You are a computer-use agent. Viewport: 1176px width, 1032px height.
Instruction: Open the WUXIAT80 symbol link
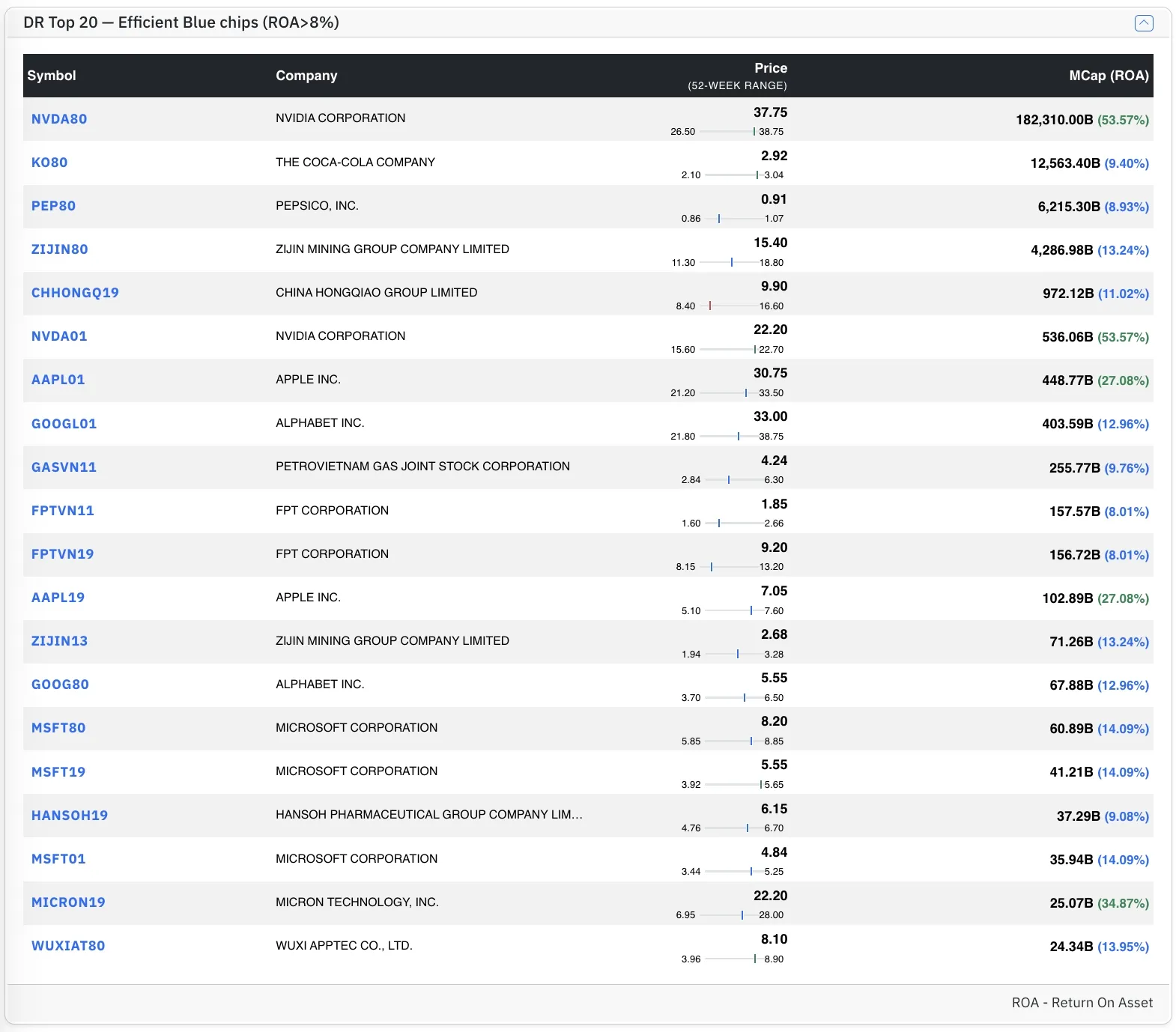click(68, 946)
